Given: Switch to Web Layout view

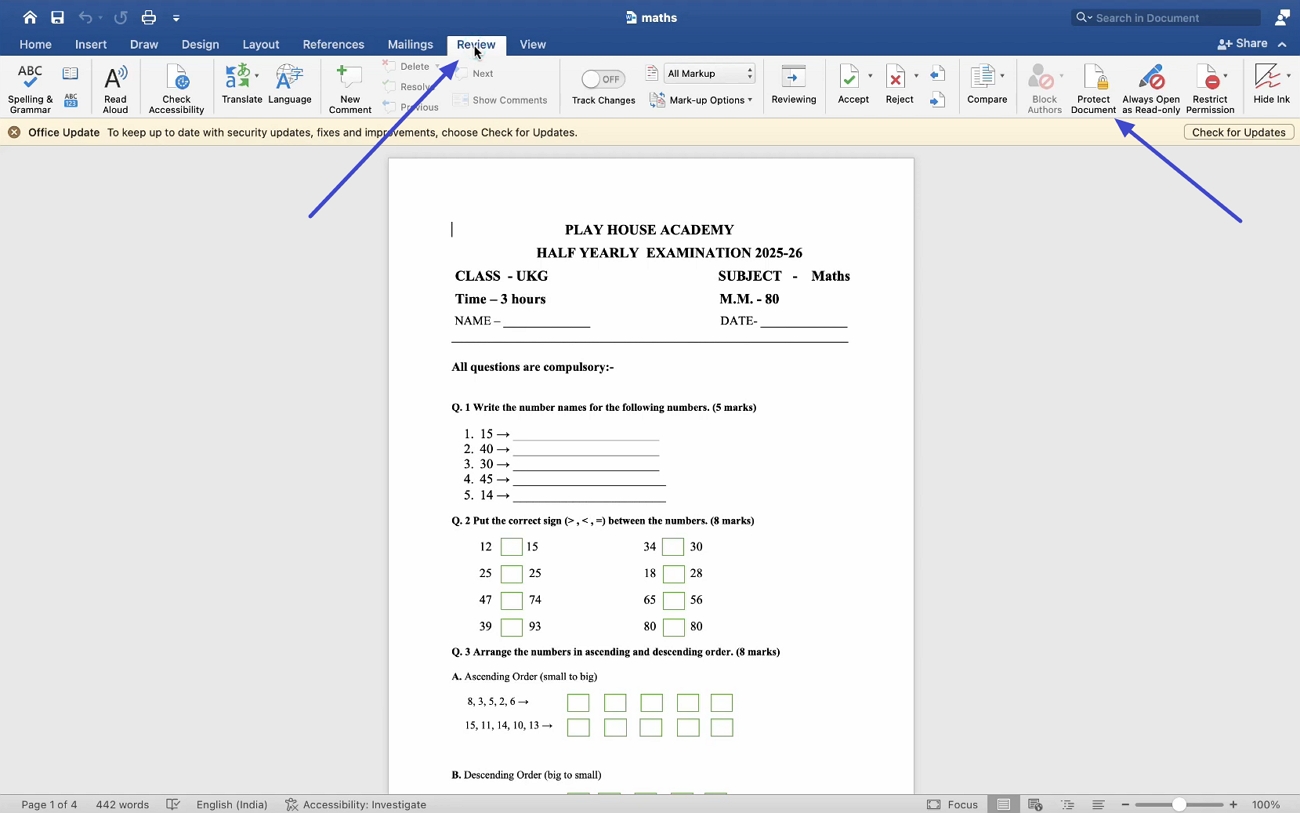Looking at the screenshot, I should pos(1035,804).
